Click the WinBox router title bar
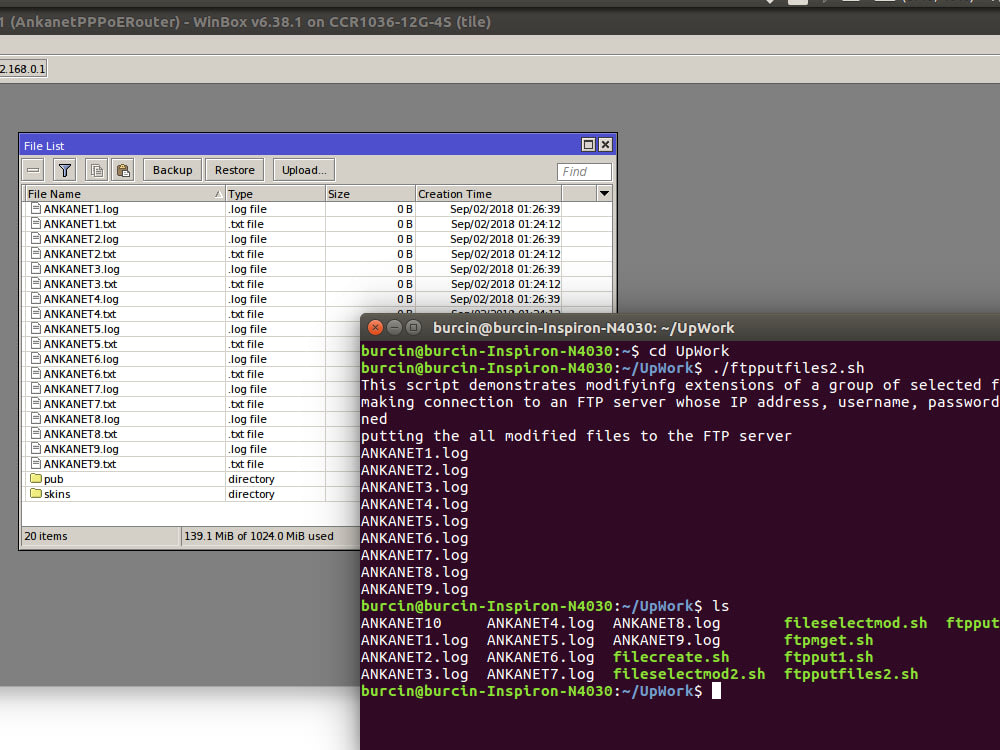 (x=250, y=21)
